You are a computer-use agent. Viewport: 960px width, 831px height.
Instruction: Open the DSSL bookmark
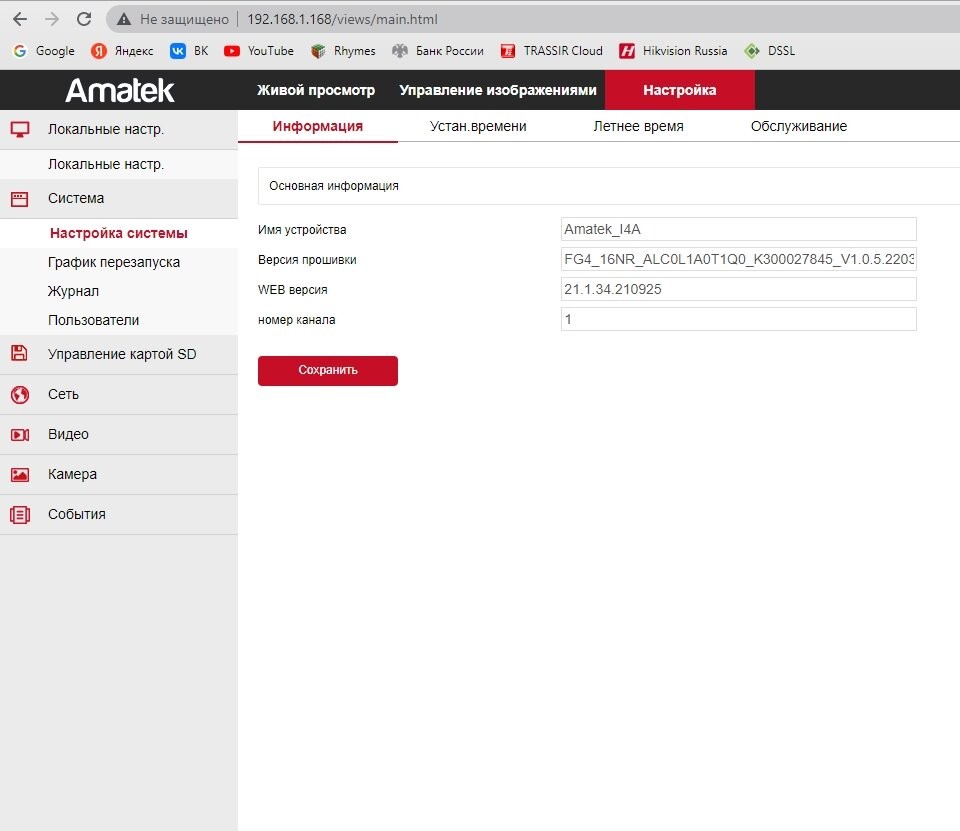point(770,51)
